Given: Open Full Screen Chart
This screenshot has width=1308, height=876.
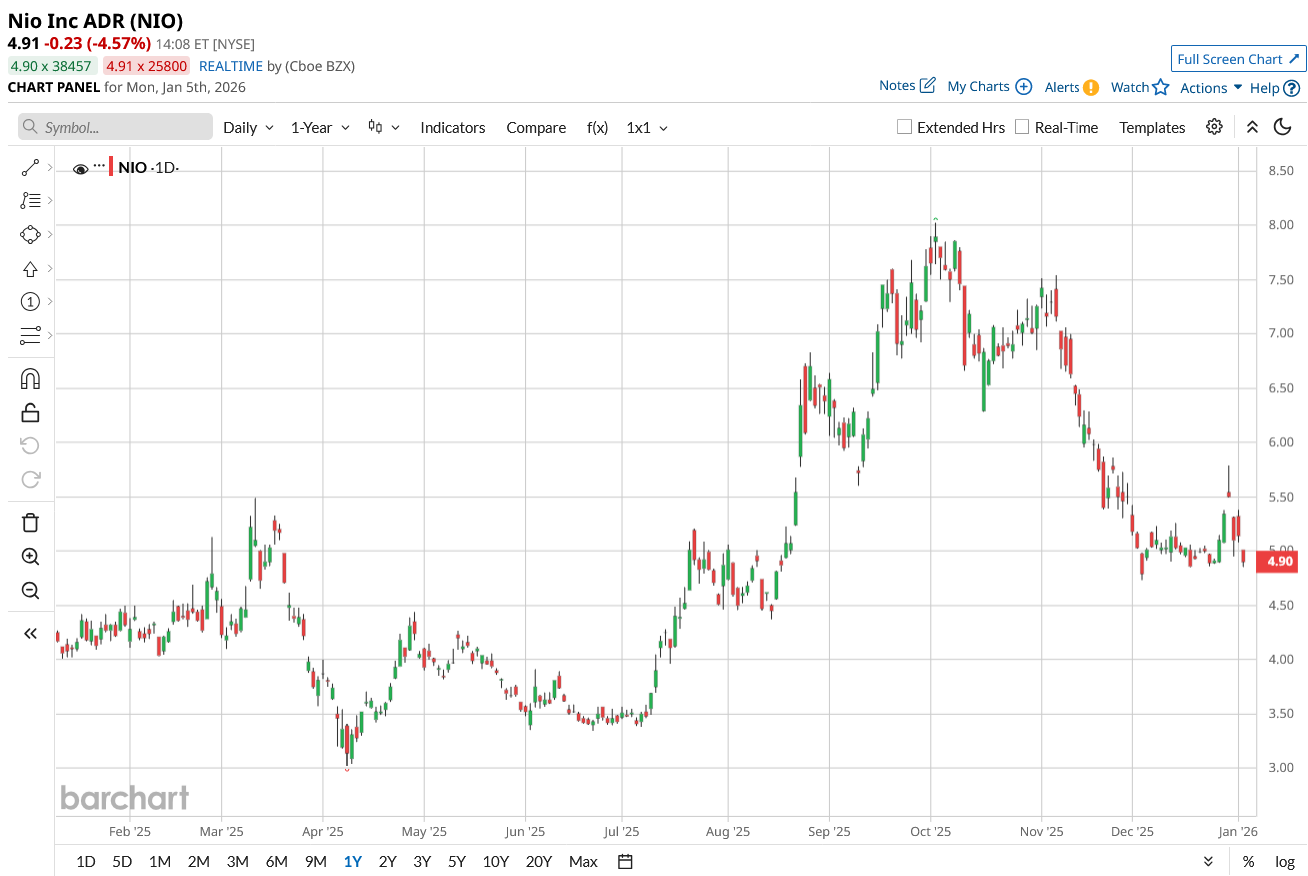Looking at the screenshot, I should [1238, 59].
